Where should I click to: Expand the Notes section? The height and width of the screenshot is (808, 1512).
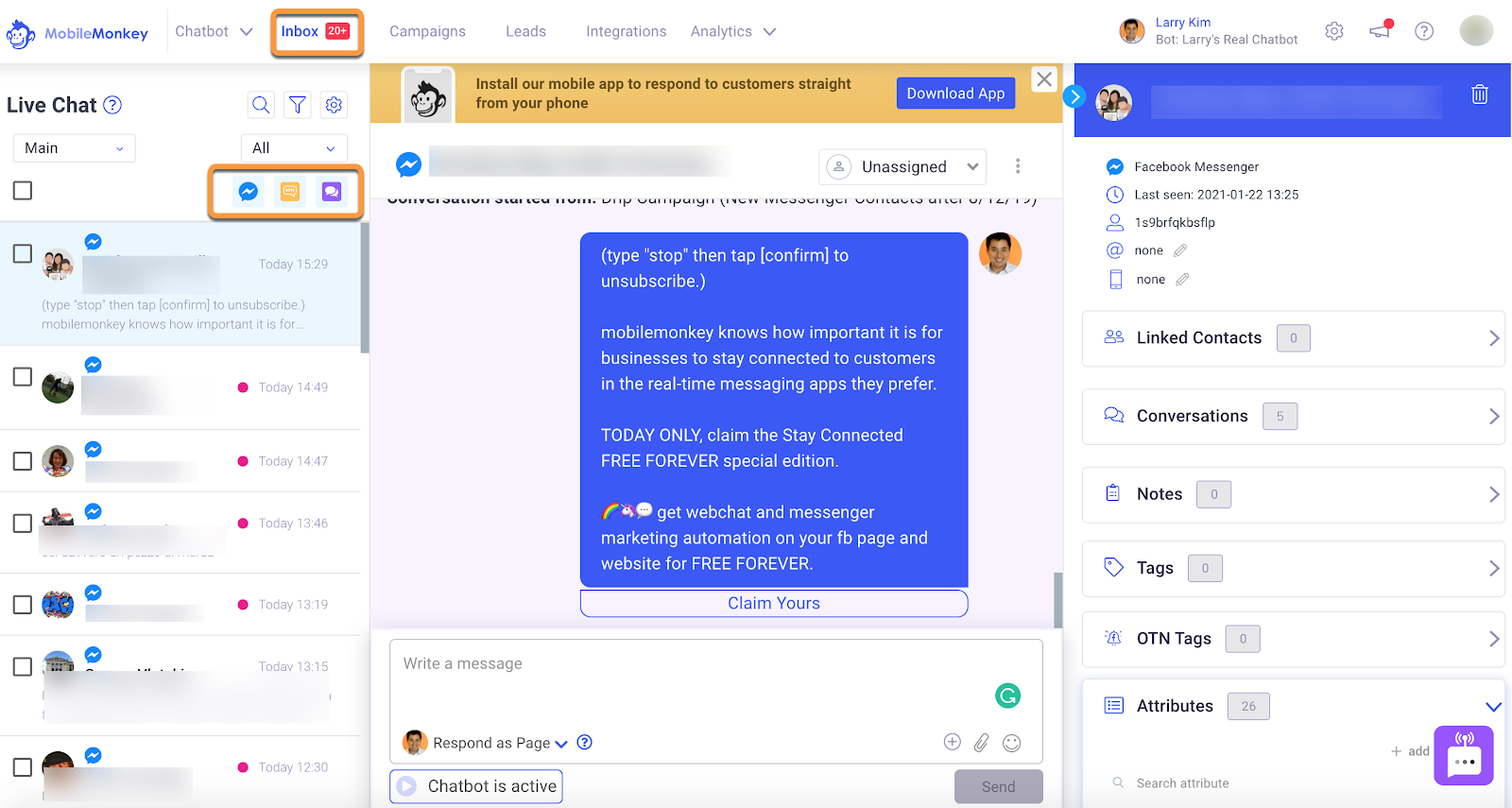1293,494
